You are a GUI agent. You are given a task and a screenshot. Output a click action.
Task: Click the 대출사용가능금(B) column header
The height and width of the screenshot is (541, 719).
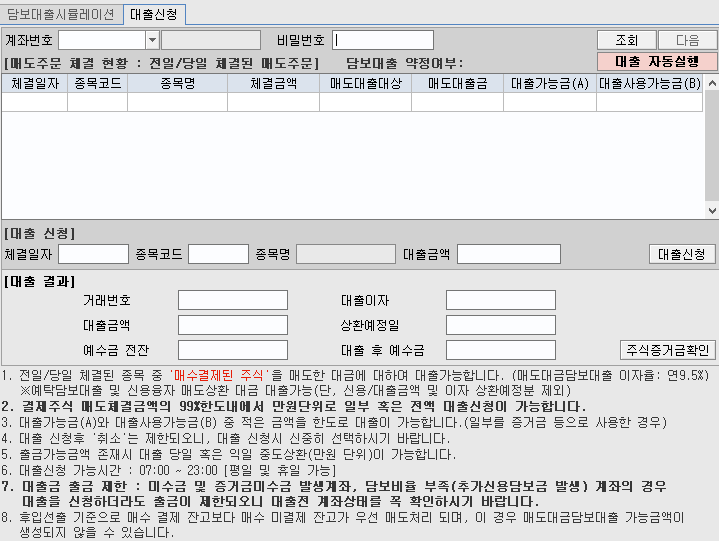(650, 83)
